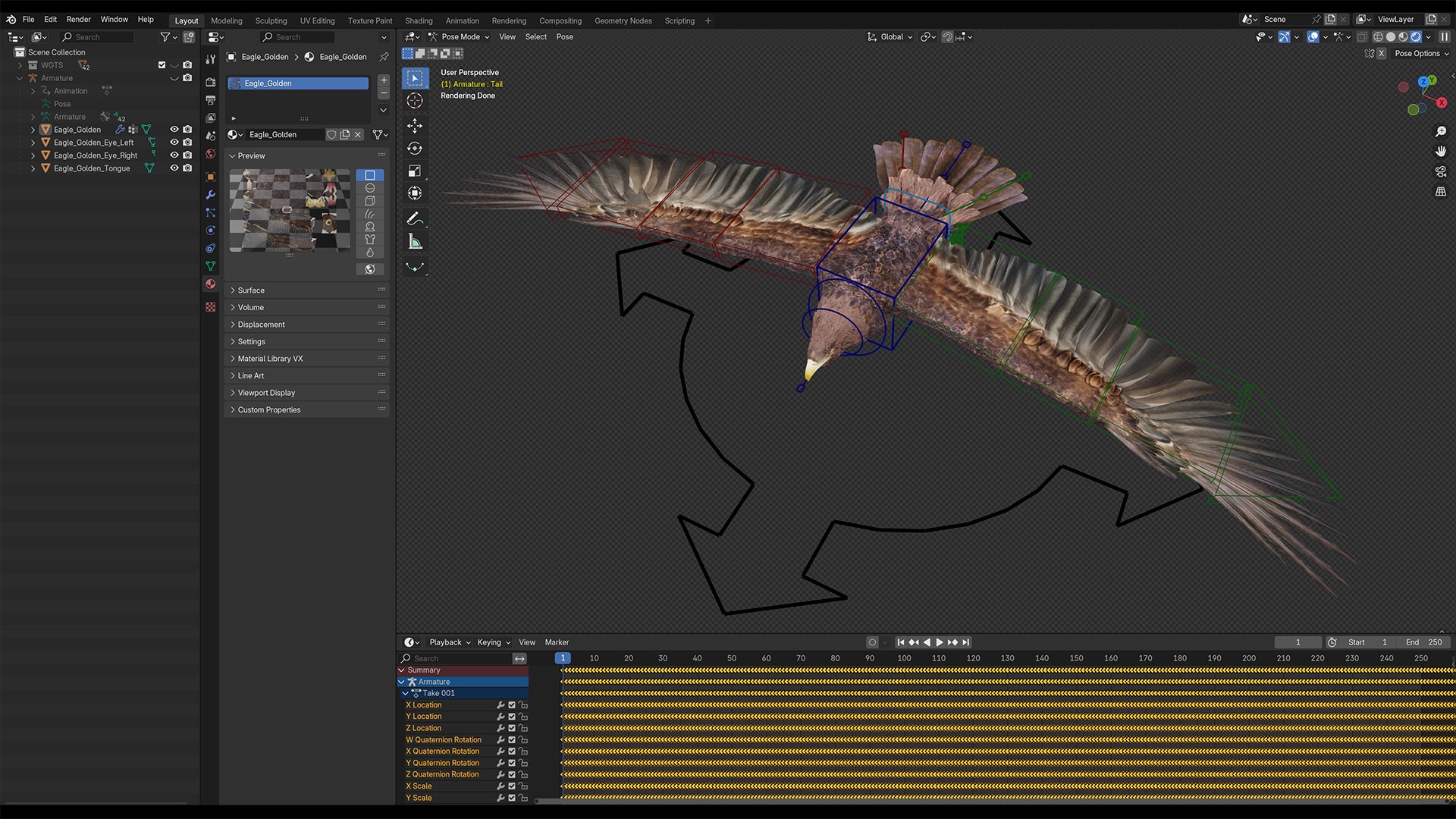Click the End frame field showing 250
The width and height of the screenshot is (1456, 819).
tap(1424, 642)
